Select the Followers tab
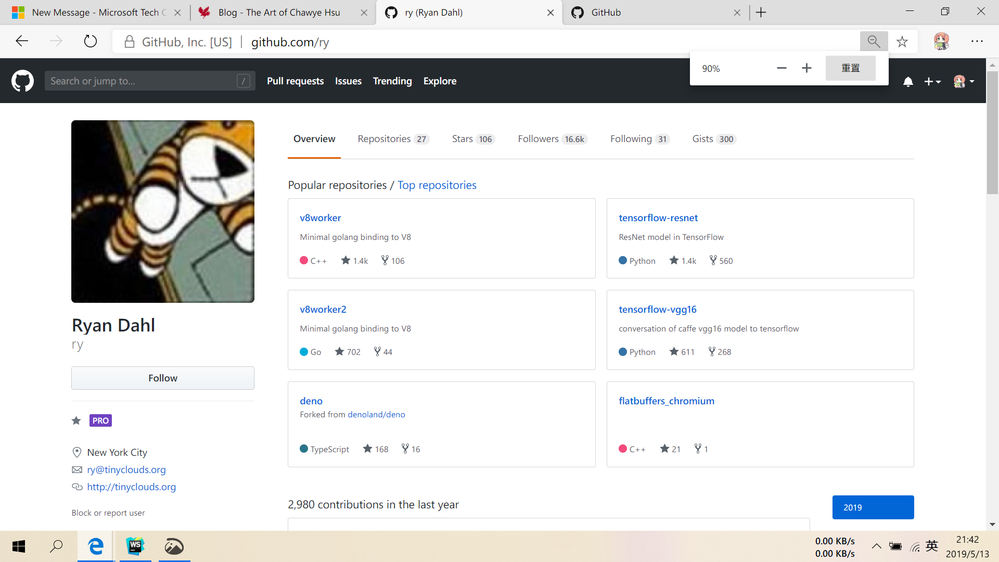 (x=552, y=139)
